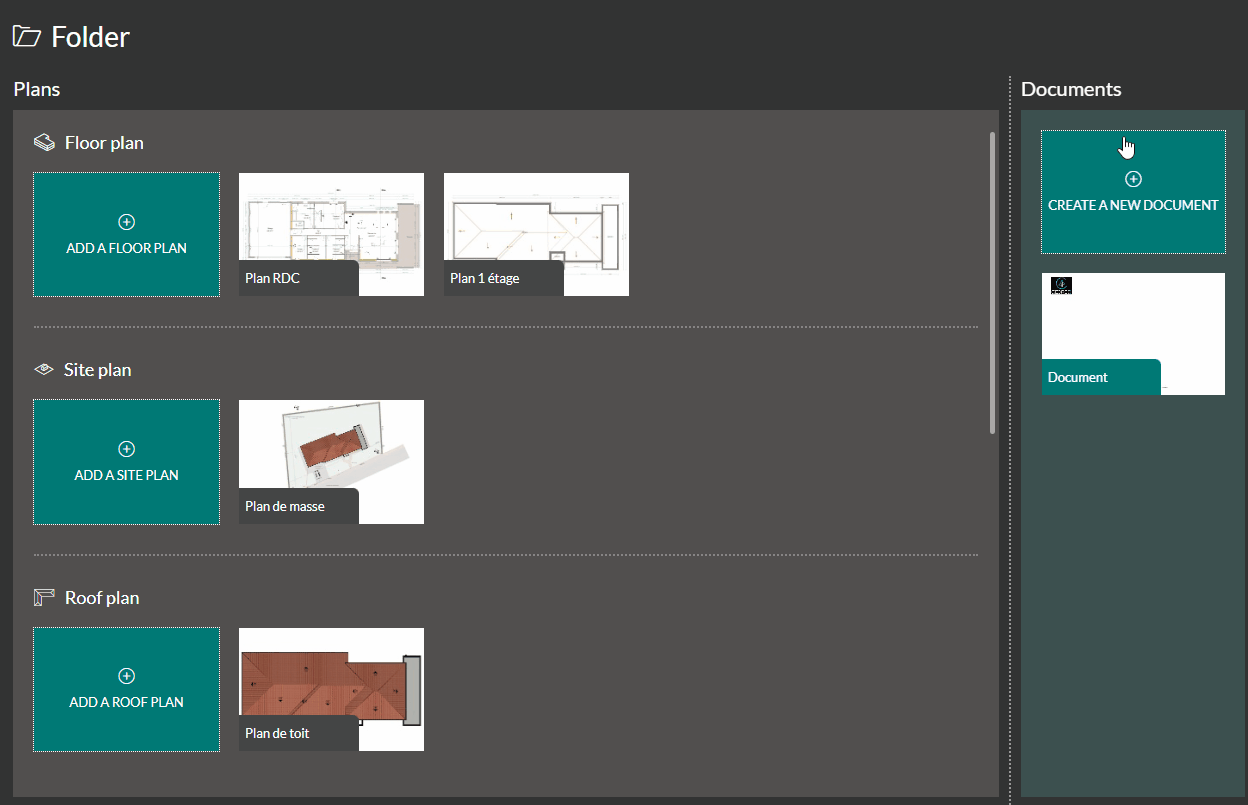Click the Floor plan section heading text

click(x=104, y=143)
